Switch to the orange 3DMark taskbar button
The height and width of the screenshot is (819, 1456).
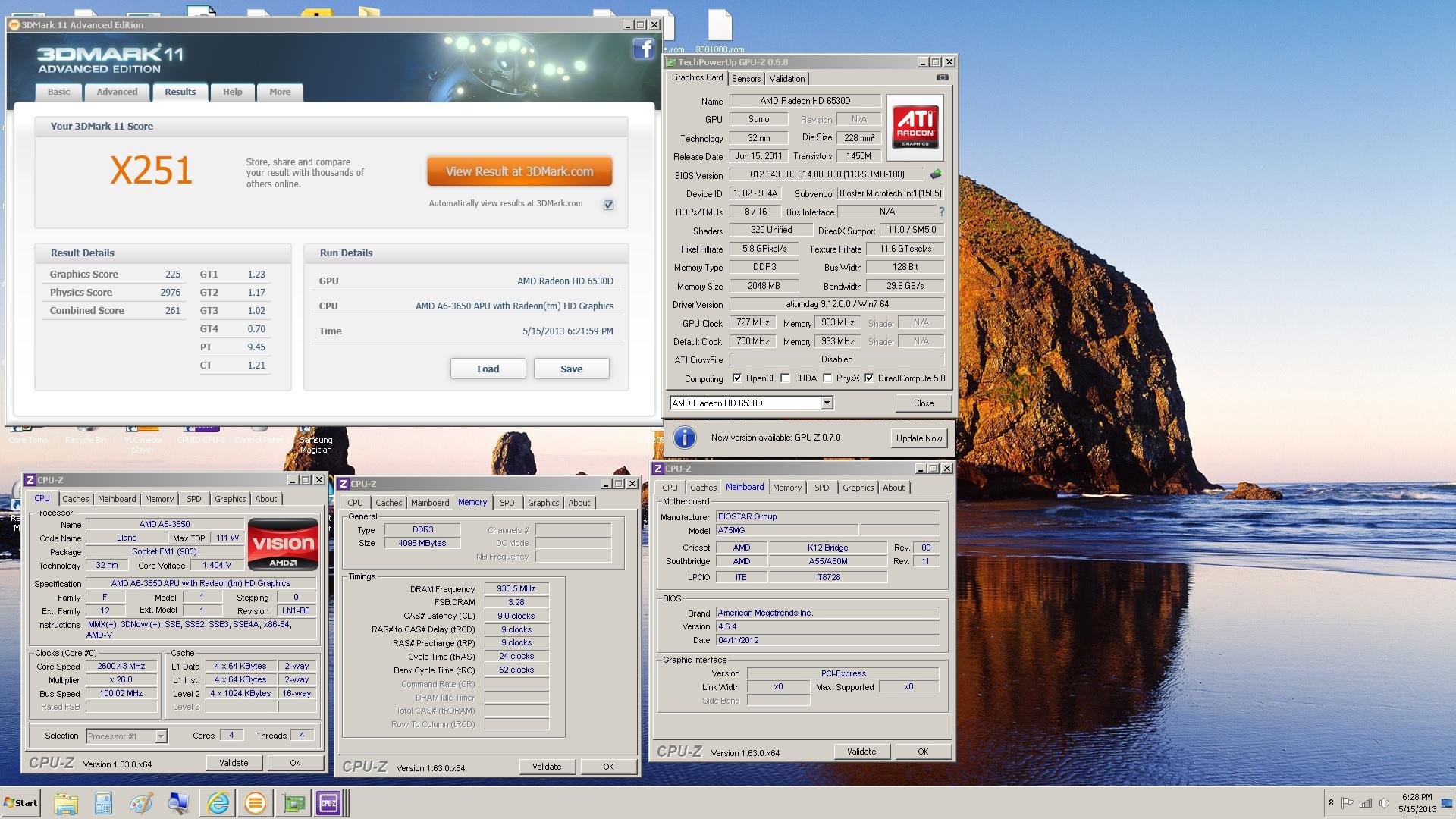pos(256,803)
